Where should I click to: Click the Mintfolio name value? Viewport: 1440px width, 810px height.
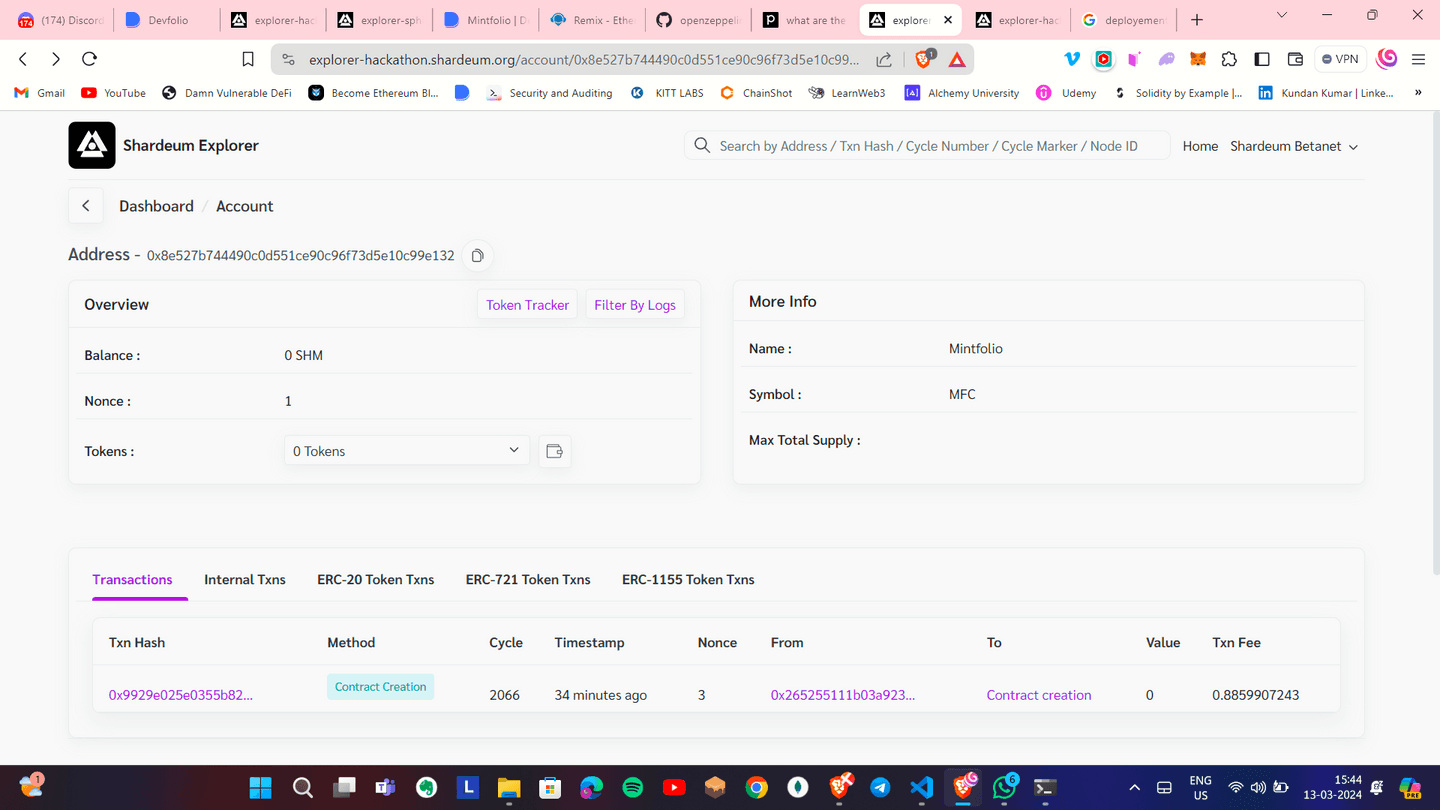(x=976, y=349)
